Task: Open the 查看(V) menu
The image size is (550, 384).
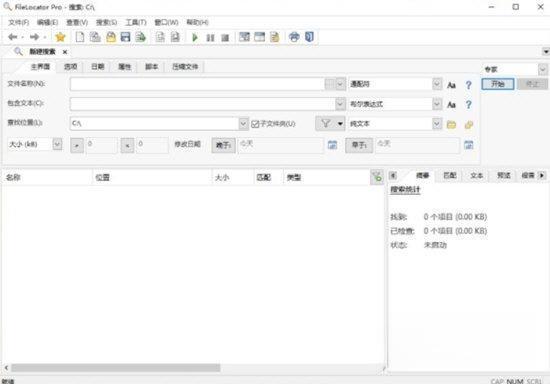Action: [77, 22]
